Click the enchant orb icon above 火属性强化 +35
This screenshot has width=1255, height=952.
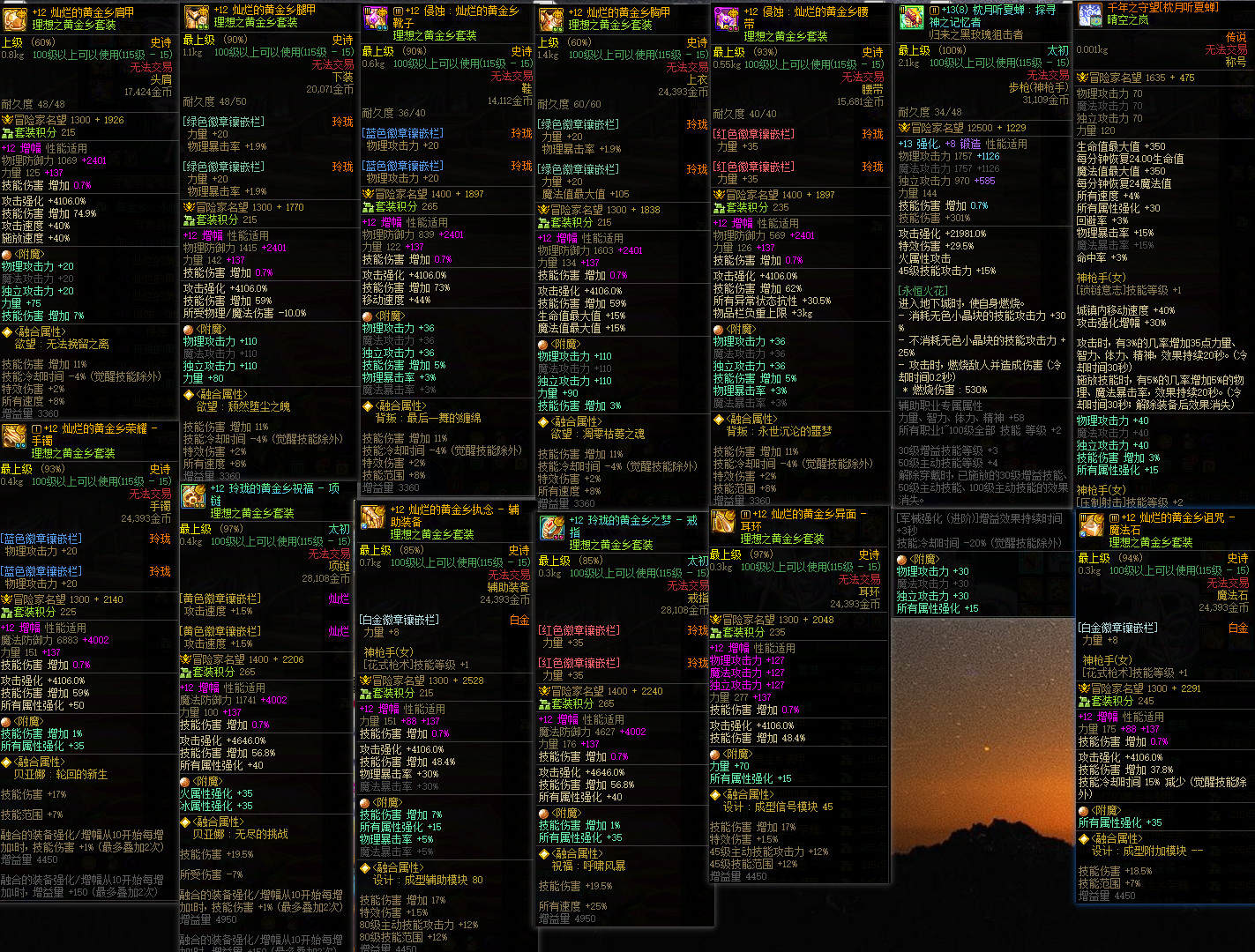(x=185, y=782)
